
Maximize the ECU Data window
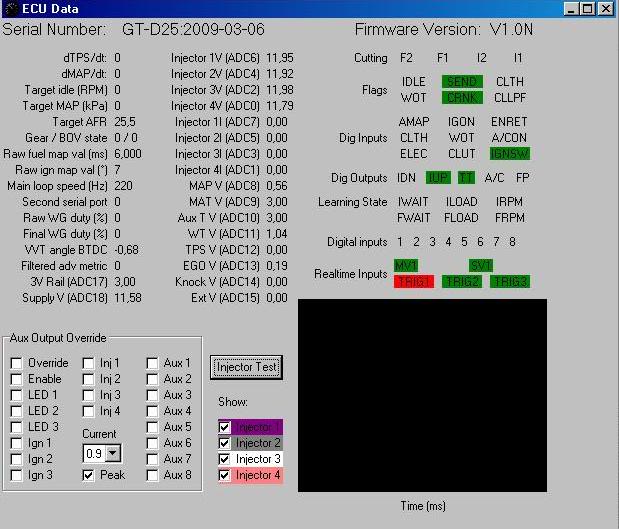[x=587, y=9]
